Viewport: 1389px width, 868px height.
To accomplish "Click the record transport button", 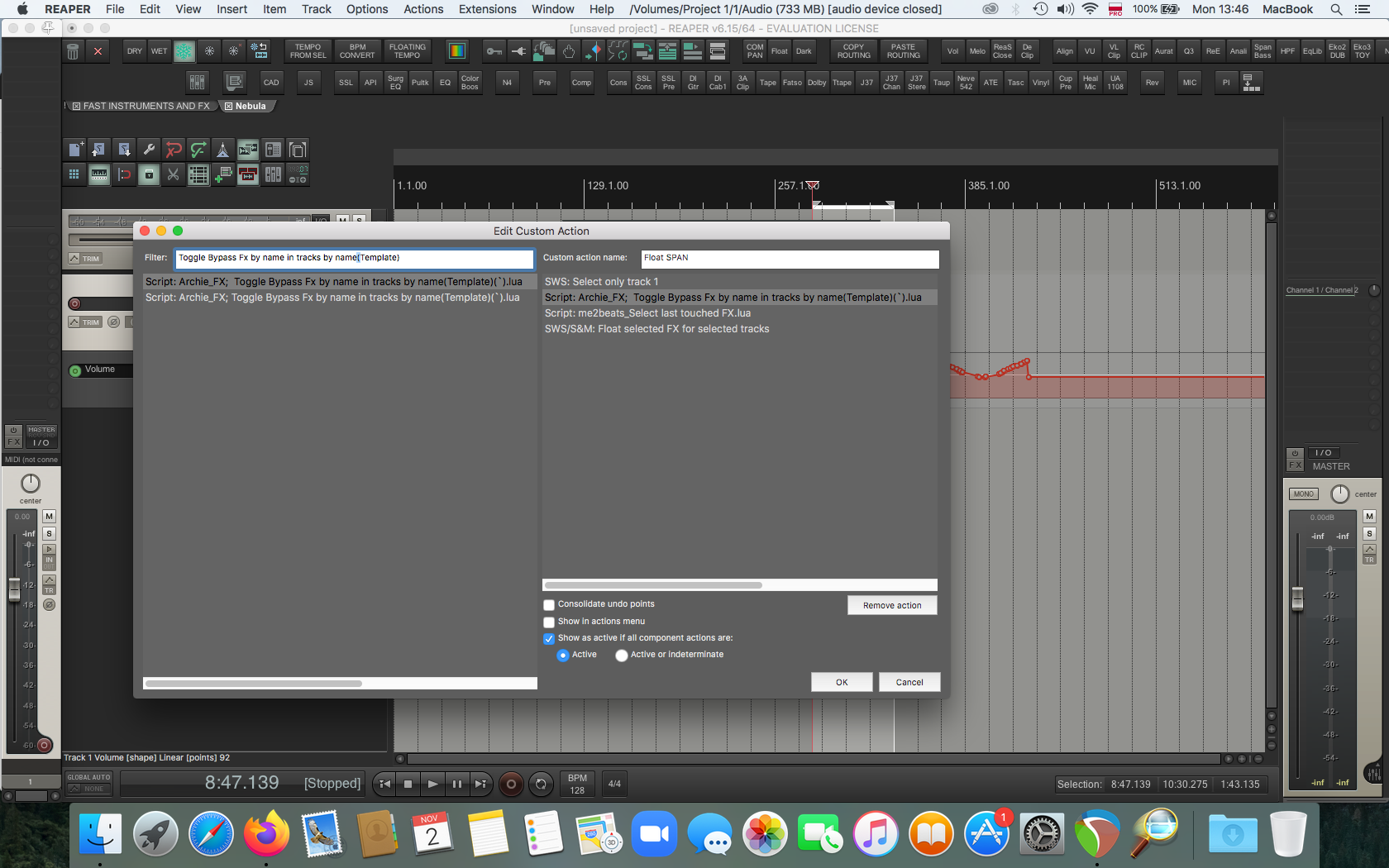I will [x=511, y=784].
